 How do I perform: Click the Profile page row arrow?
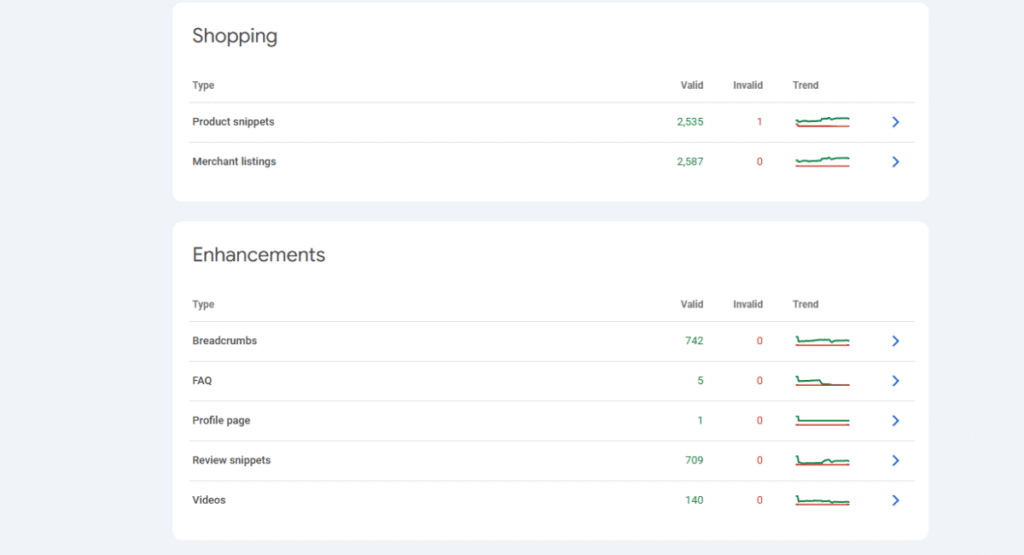[895, 421]
